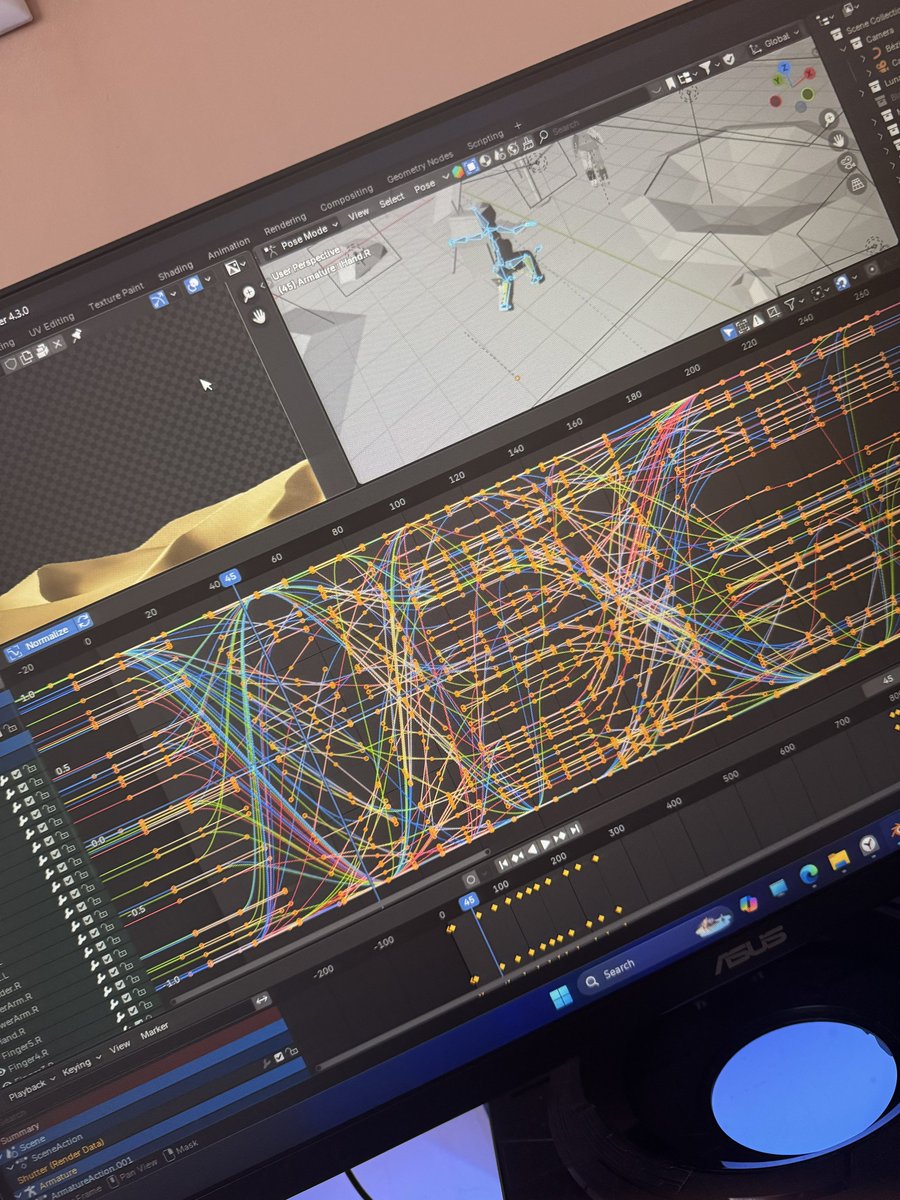The width and height of the screenshot is (900, 1200).
Task: Toggle Normalize in the graph editor
Action: pos(40,637)
